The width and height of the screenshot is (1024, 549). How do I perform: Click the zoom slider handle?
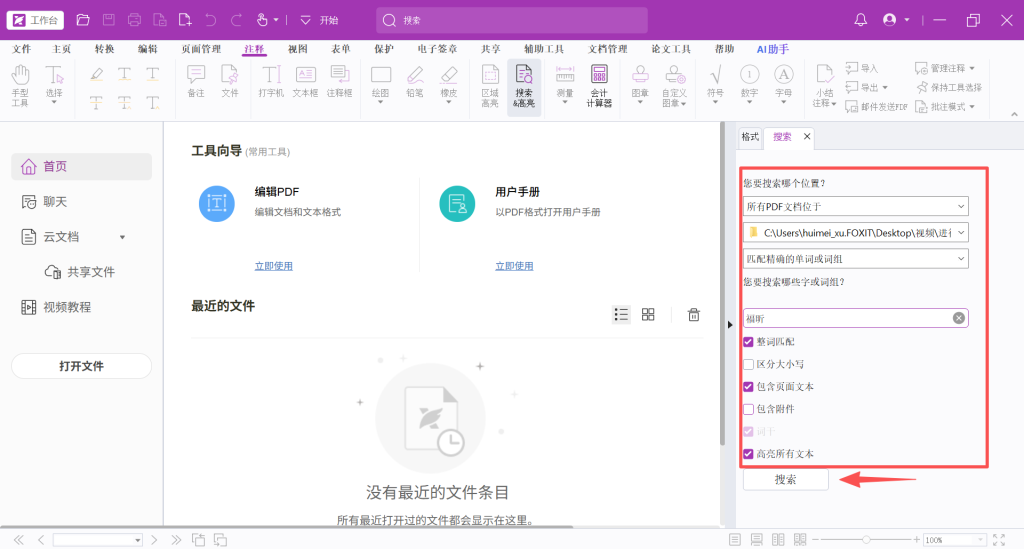coord(866,540)
